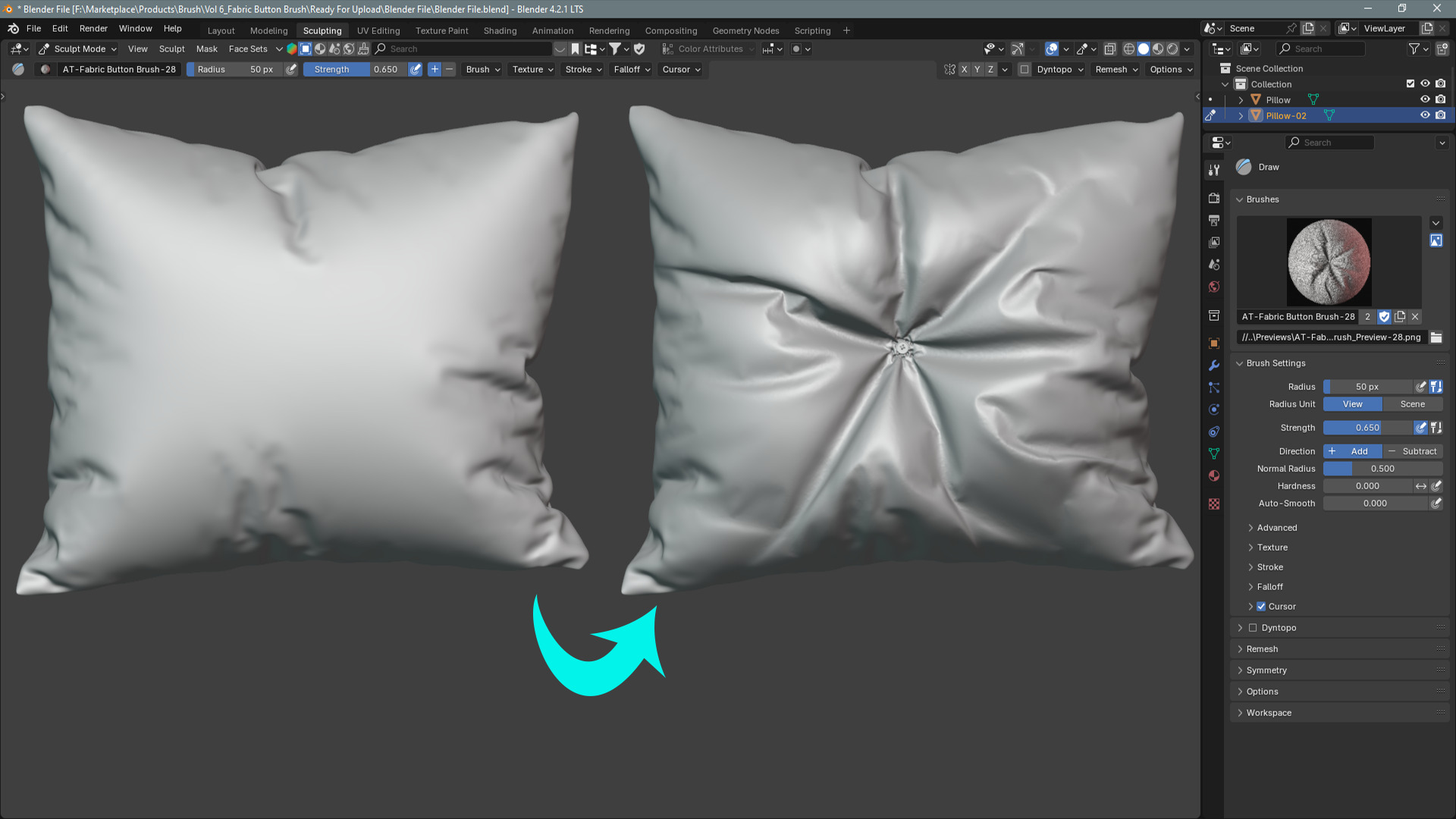The width and height of the screenshot is (1456, 819).
Task: Open the Object Data properties tab (green triangle icon)
Action: click(1214, 453)
